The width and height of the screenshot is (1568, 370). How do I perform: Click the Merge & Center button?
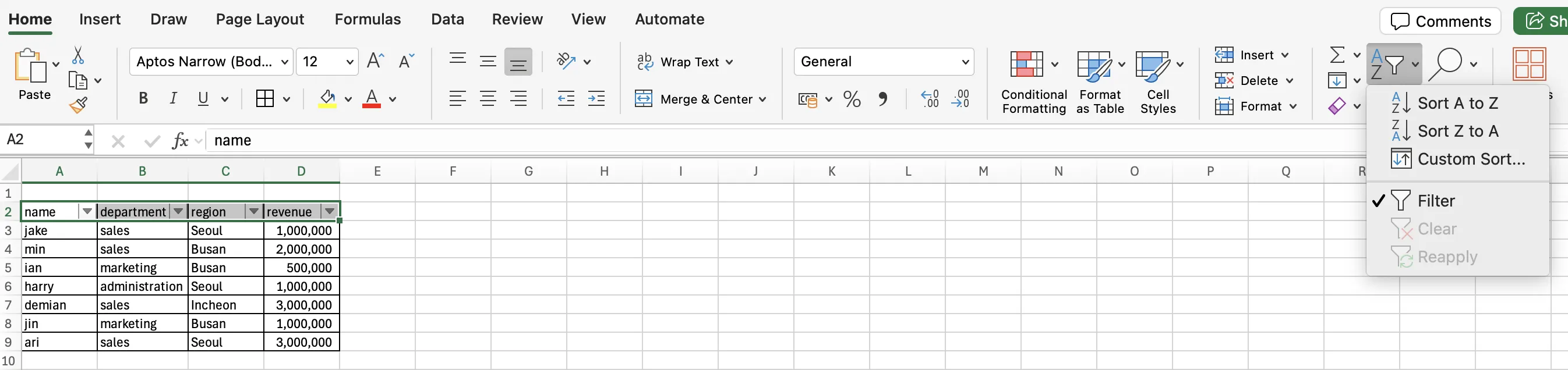[700, 99]
